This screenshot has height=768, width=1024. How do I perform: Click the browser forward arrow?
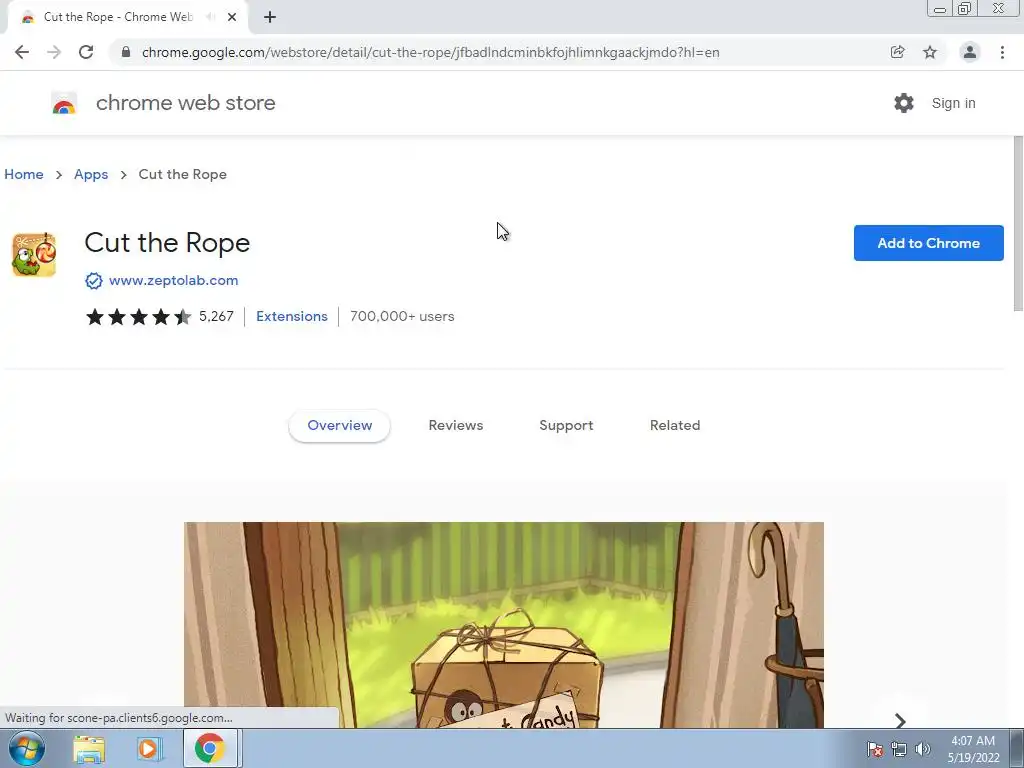pyautogui.click(x=54, y=52)
